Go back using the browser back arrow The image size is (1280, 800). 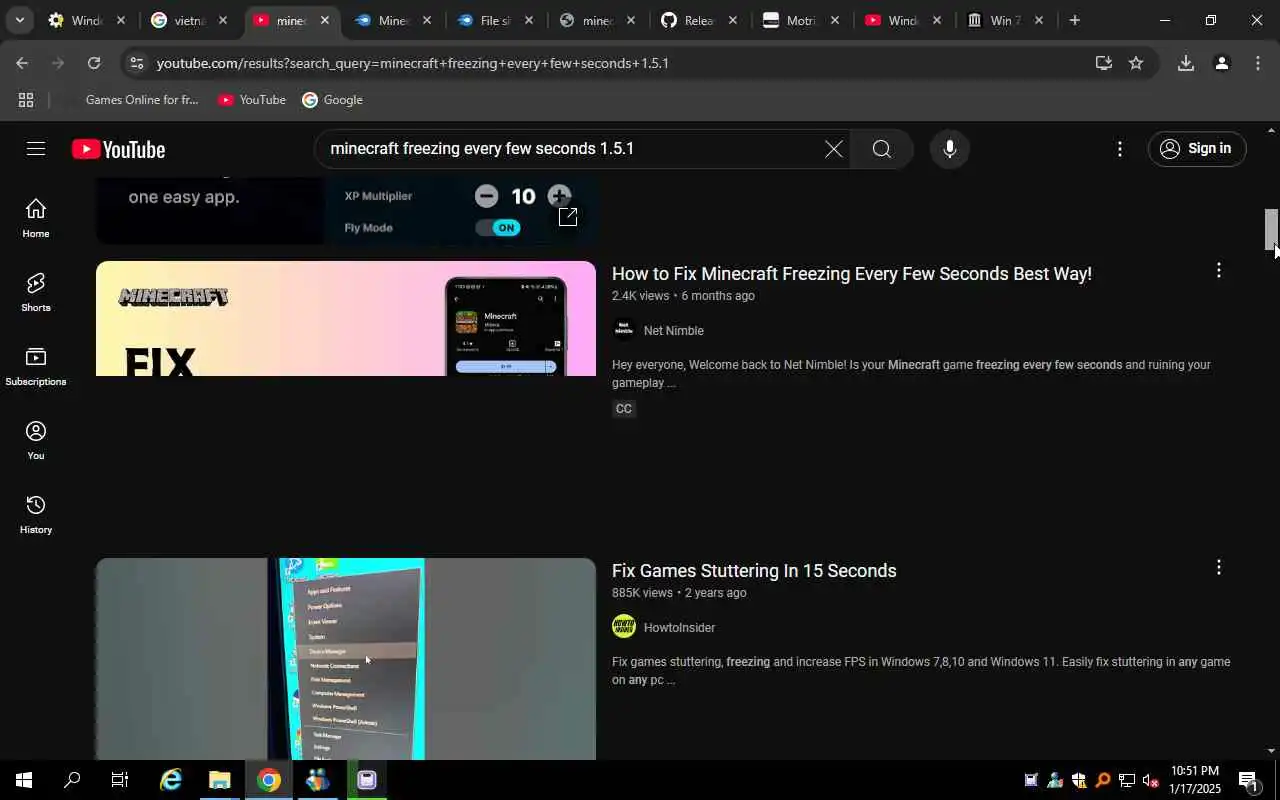click(x=22, y=63)
